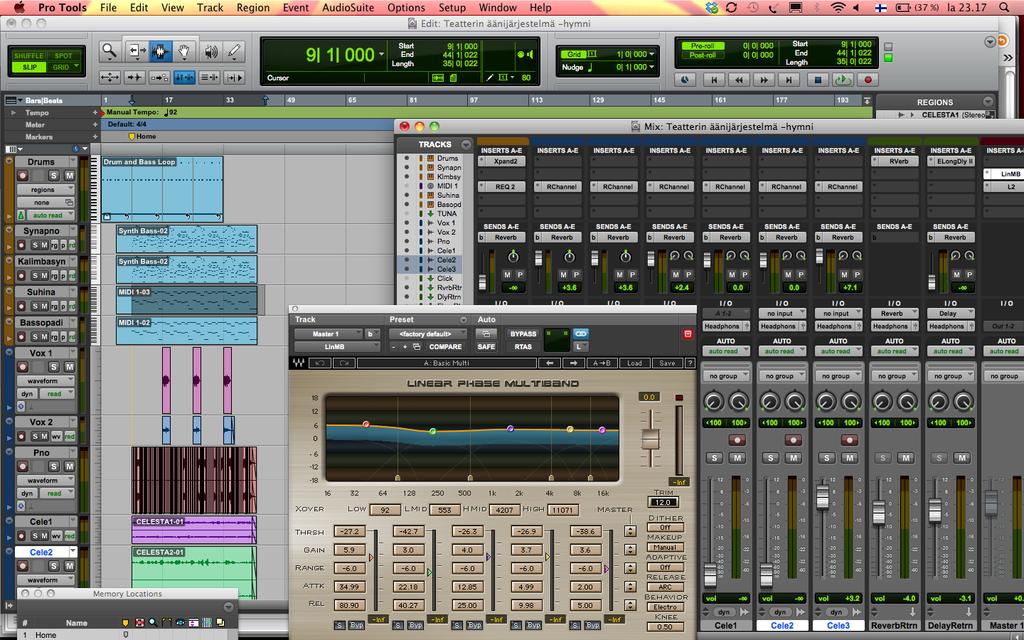Toggle Tab to Transients button

135,78
